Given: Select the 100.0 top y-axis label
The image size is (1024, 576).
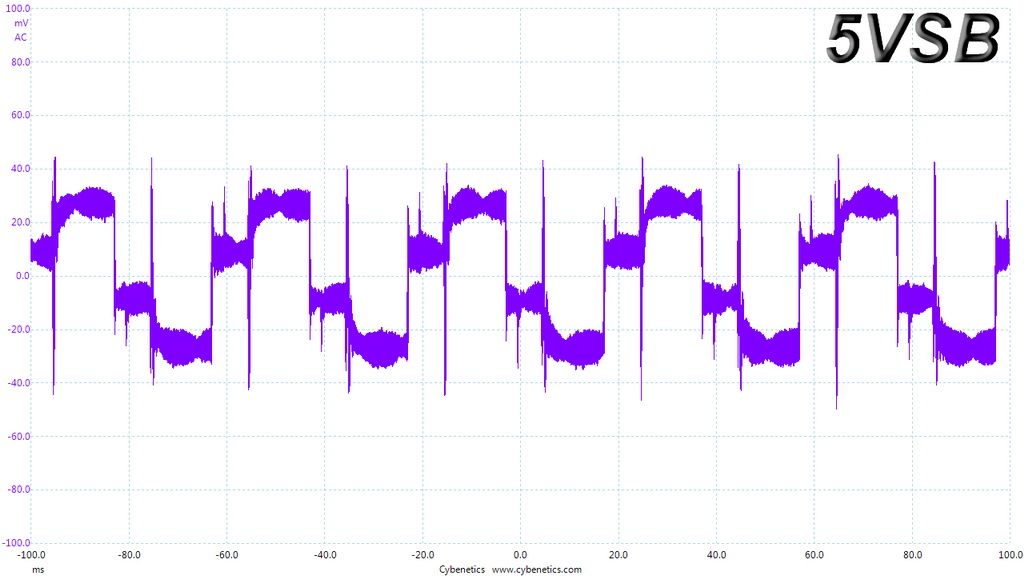Looking at the screenshot, I should pos(18,8).
